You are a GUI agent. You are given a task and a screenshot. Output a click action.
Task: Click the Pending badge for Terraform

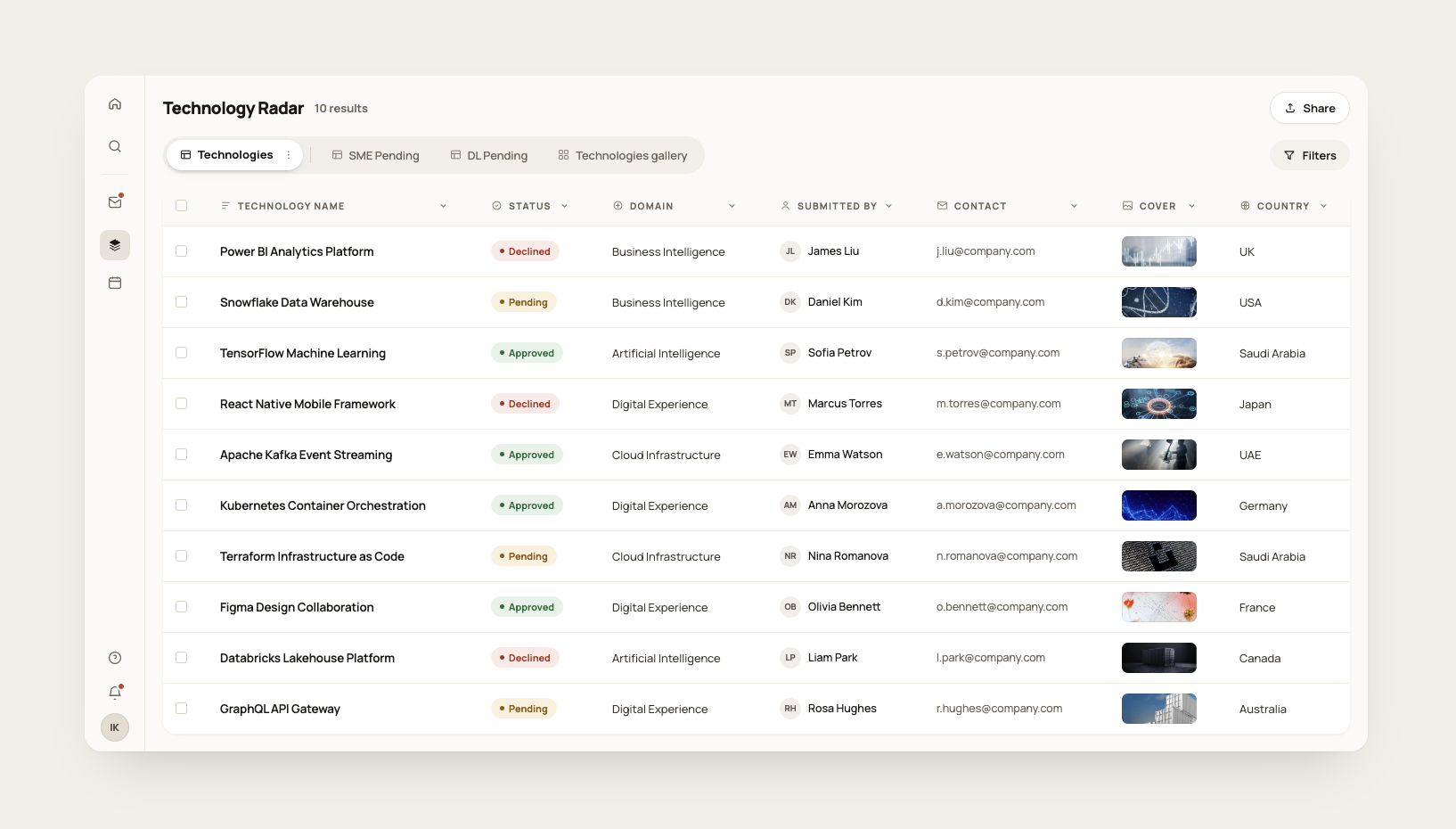pyautogui.click(x=524, y=556)
